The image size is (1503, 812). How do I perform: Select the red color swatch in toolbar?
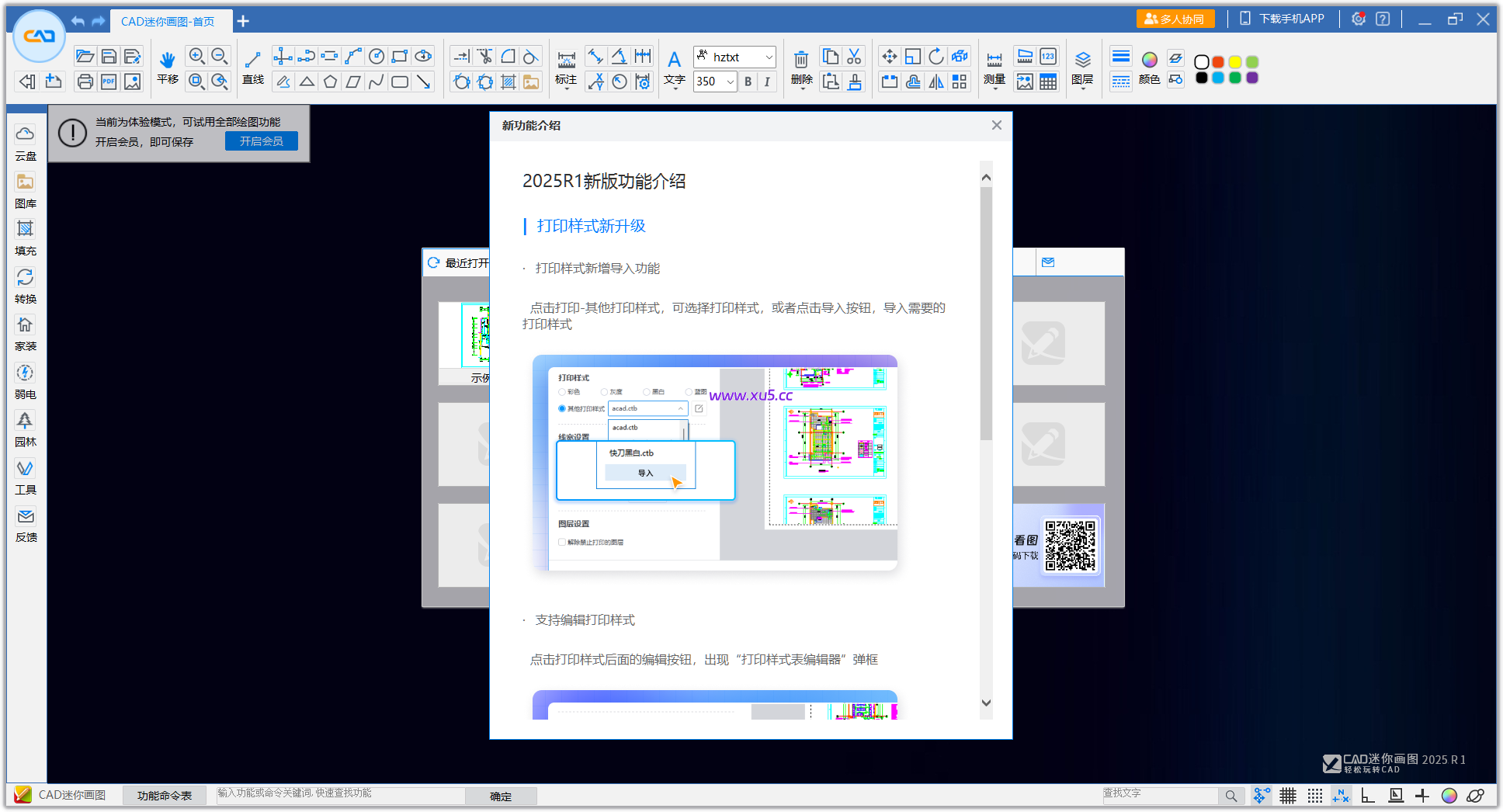1218,61
